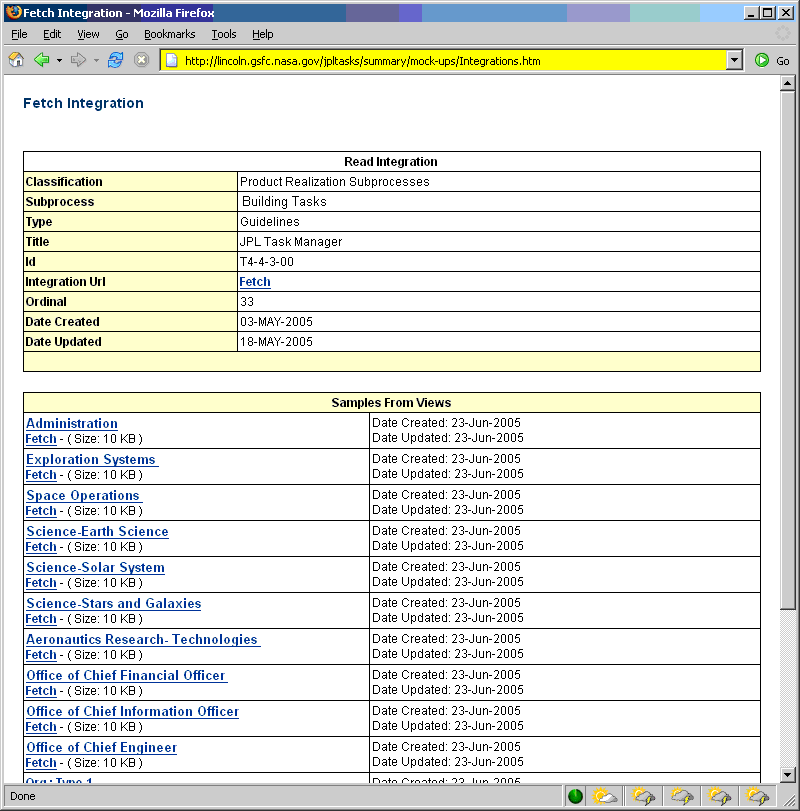
Task: Click the Stop loading icon
Action: (x=141, y=60)
